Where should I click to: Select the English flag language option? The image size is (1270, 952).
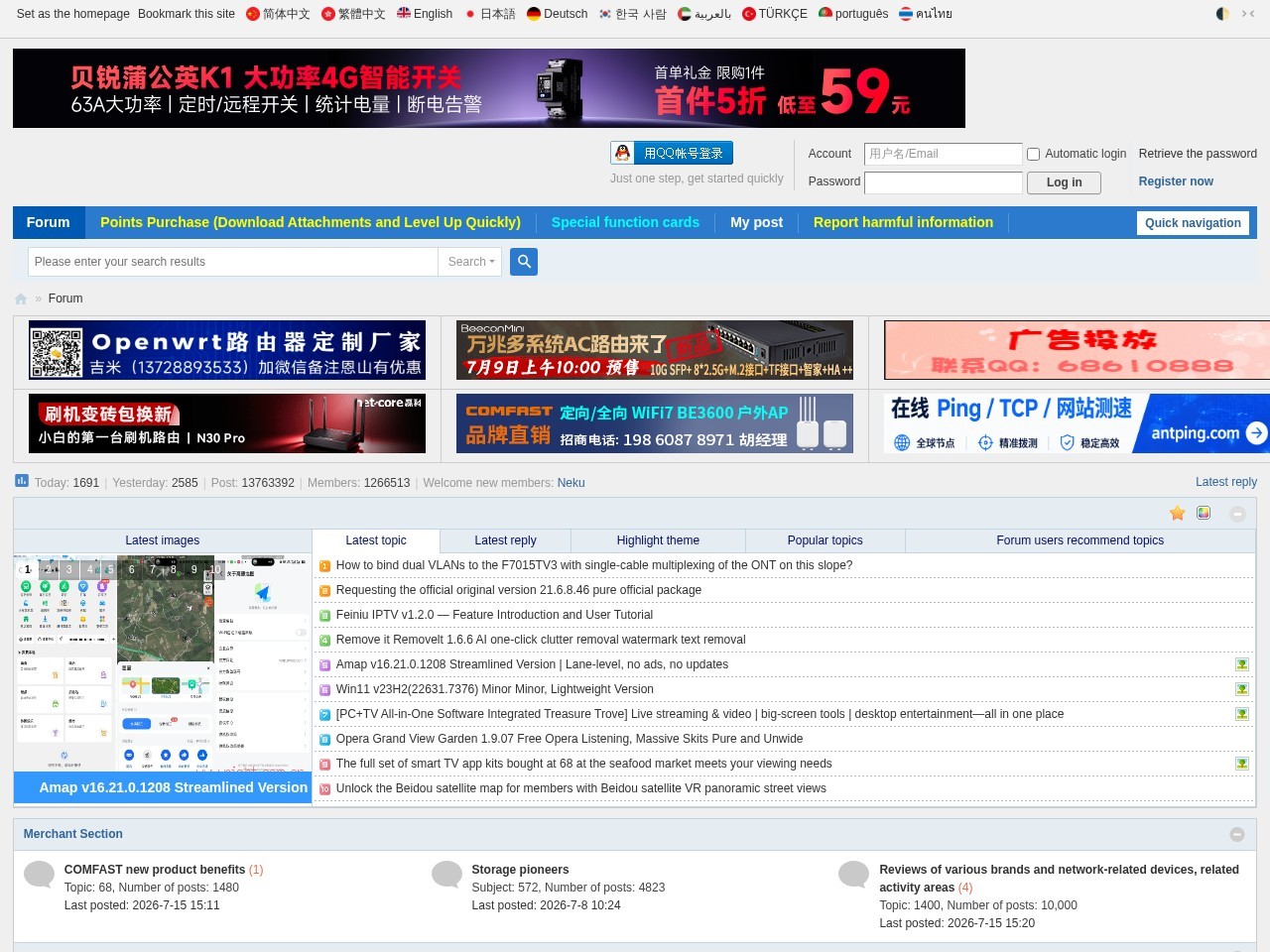coord(425,14)
